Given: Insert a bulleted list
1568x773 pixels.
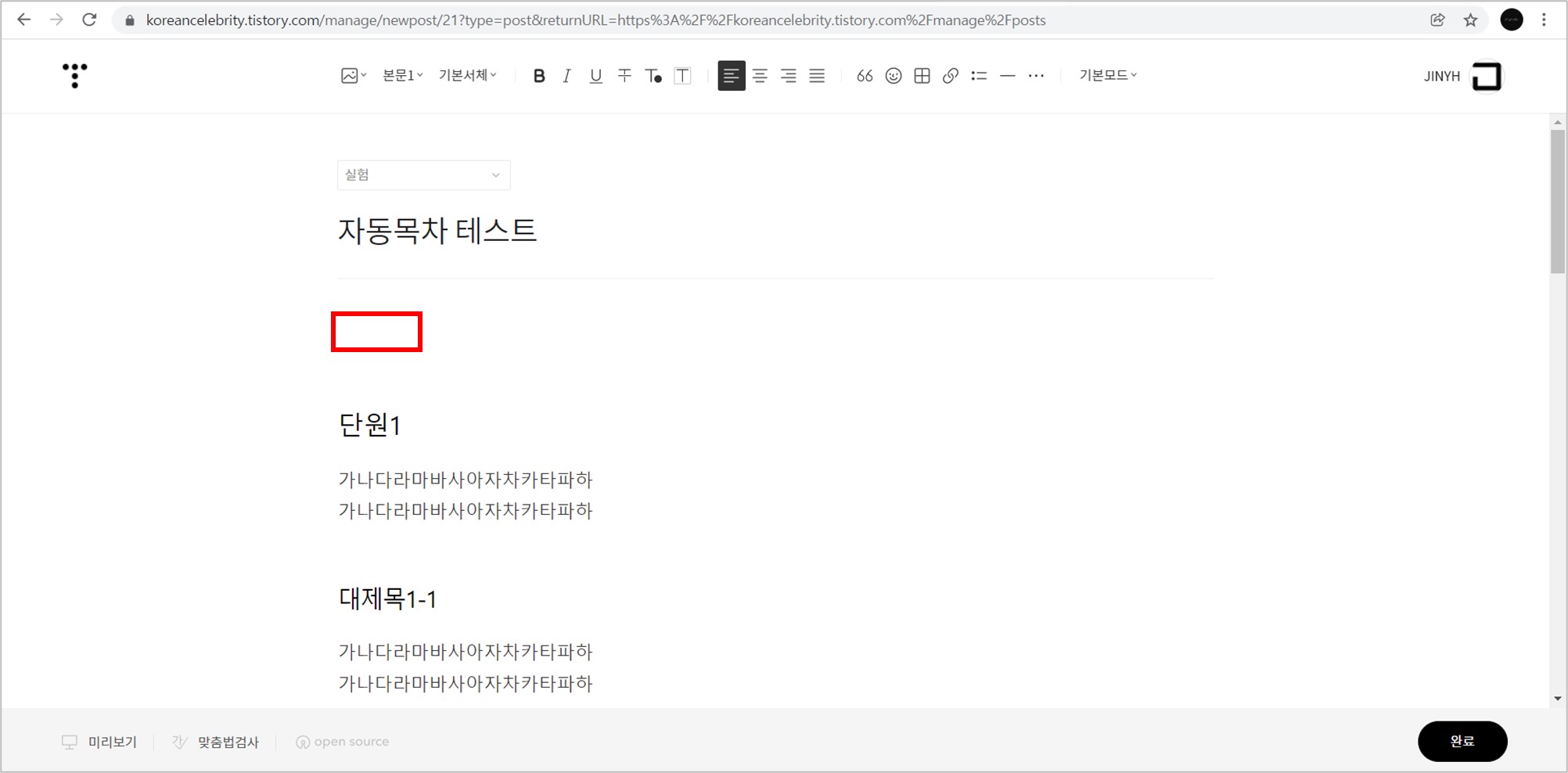Looking at the screenshot, I should pyautogui.click(x=979, y=76).
